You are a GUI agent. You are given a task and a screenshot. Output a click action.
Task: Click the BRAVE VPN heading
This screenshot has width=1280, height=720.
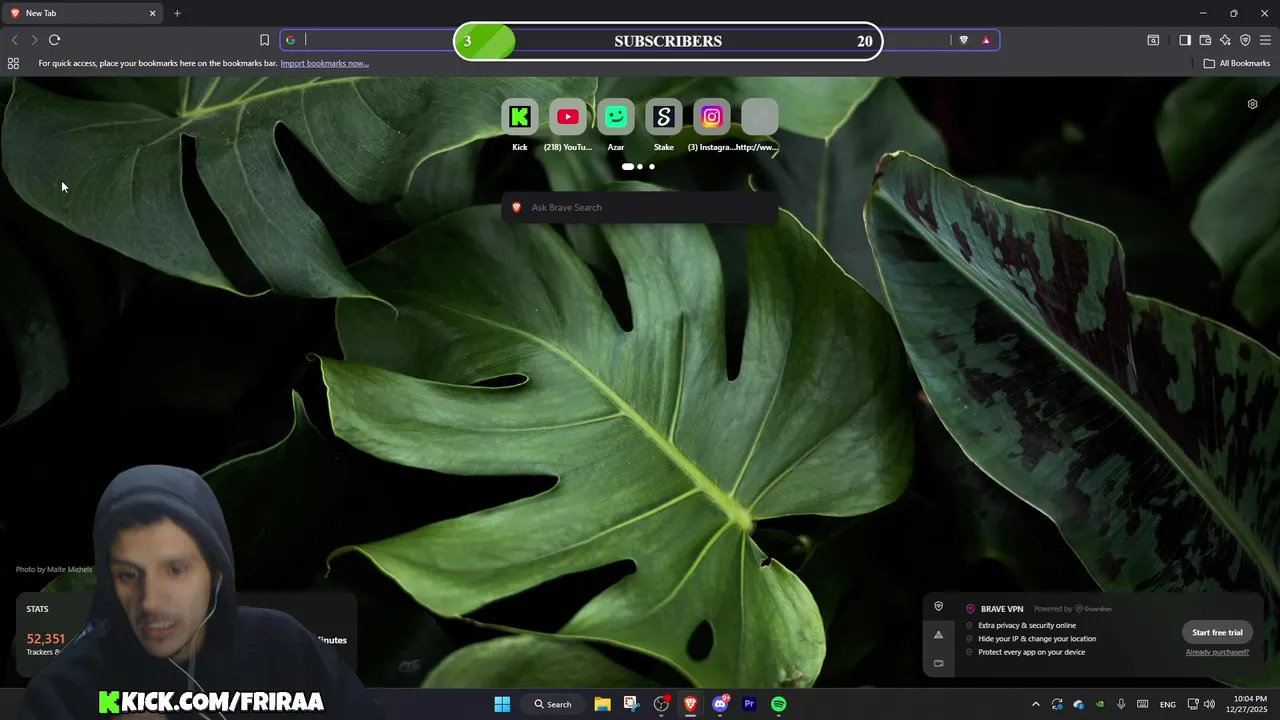point(1001,609)
